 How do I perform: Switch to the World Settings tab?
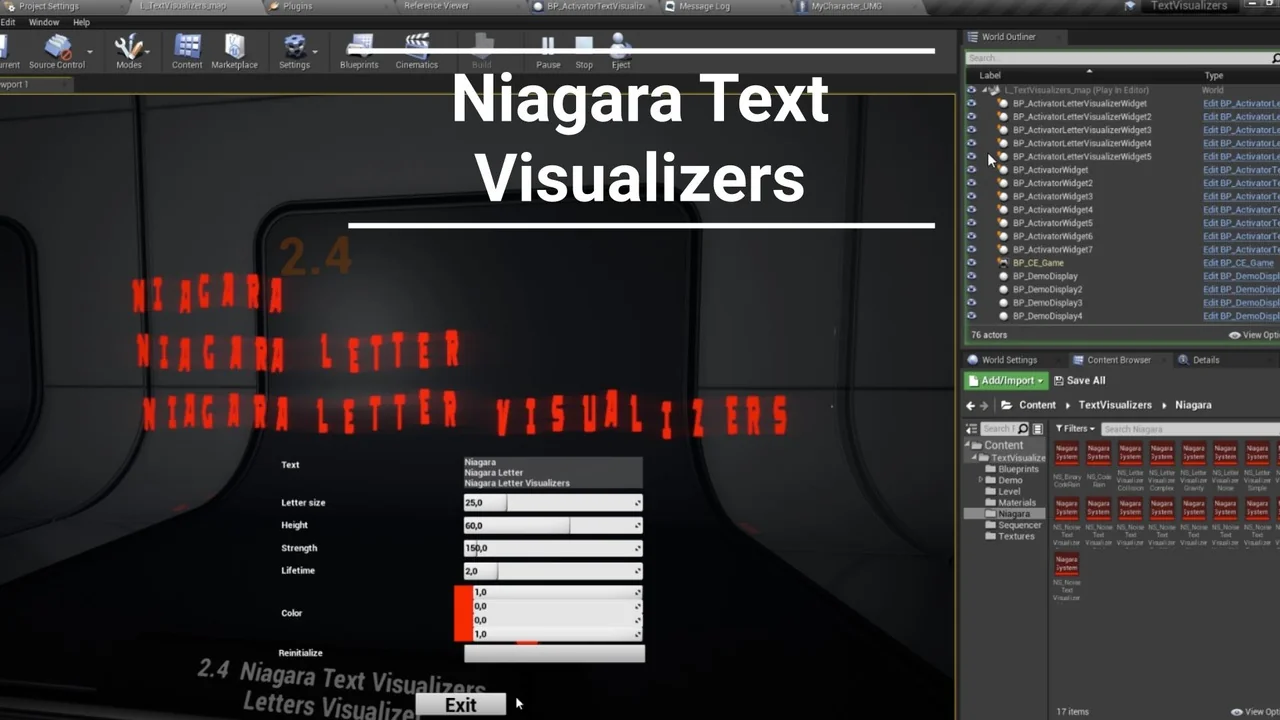tap(1008, 360)
